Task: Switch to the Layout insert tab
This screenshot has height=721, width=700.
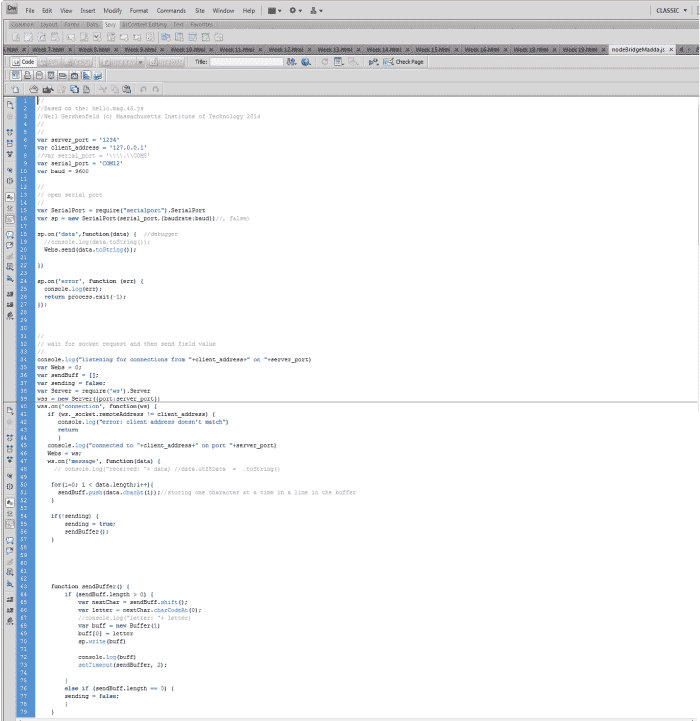Action: pyautogui.click(x=49, y=24)
